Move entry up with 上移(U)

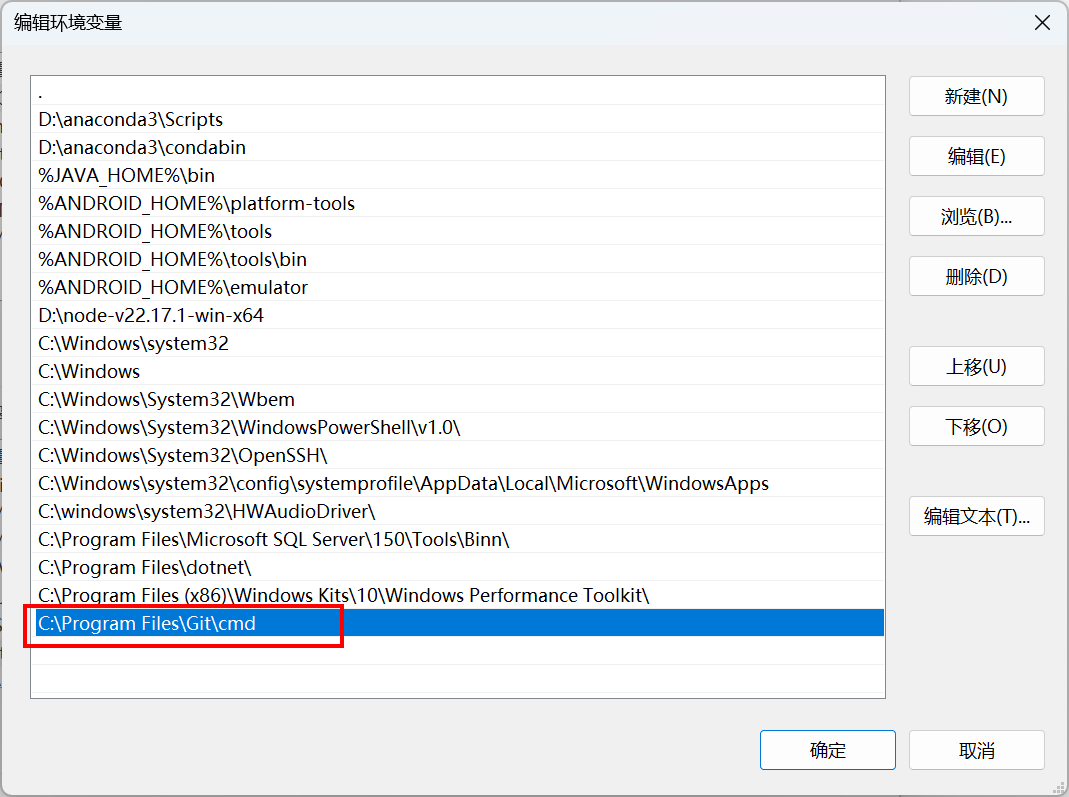click(976, 366)
